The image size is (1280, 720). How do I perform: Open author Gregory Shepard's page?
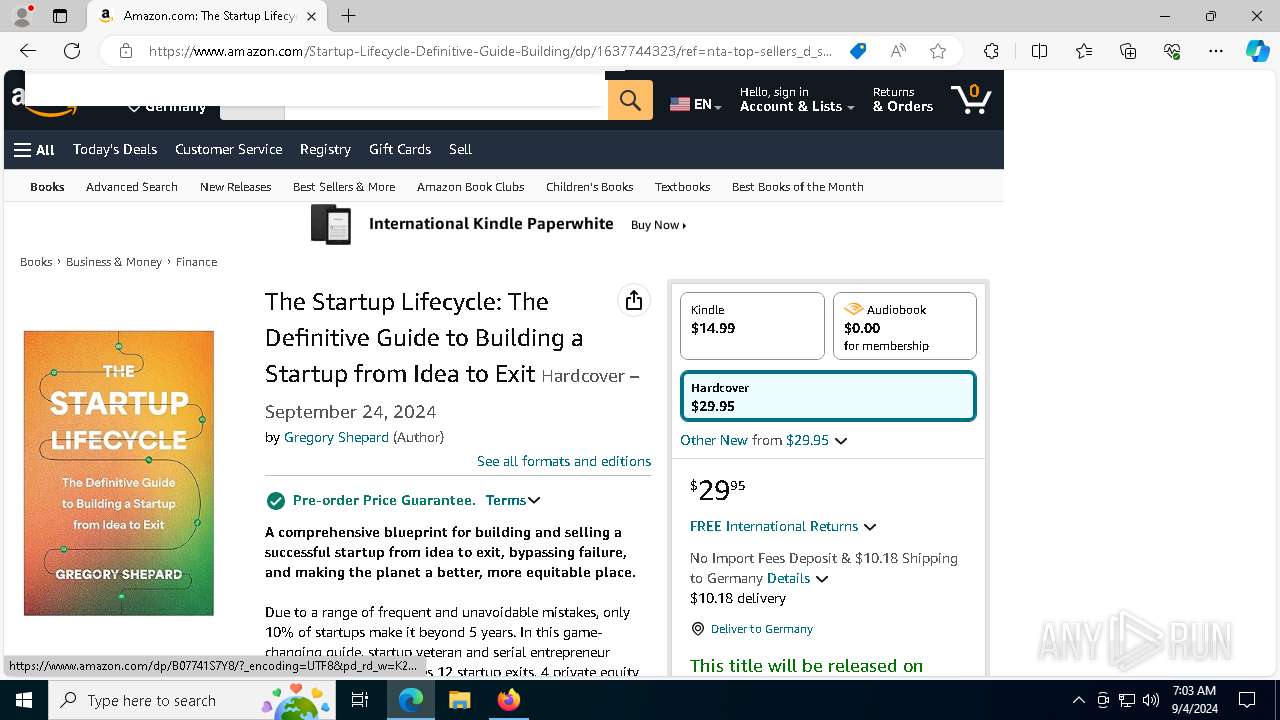pos(336,437)
